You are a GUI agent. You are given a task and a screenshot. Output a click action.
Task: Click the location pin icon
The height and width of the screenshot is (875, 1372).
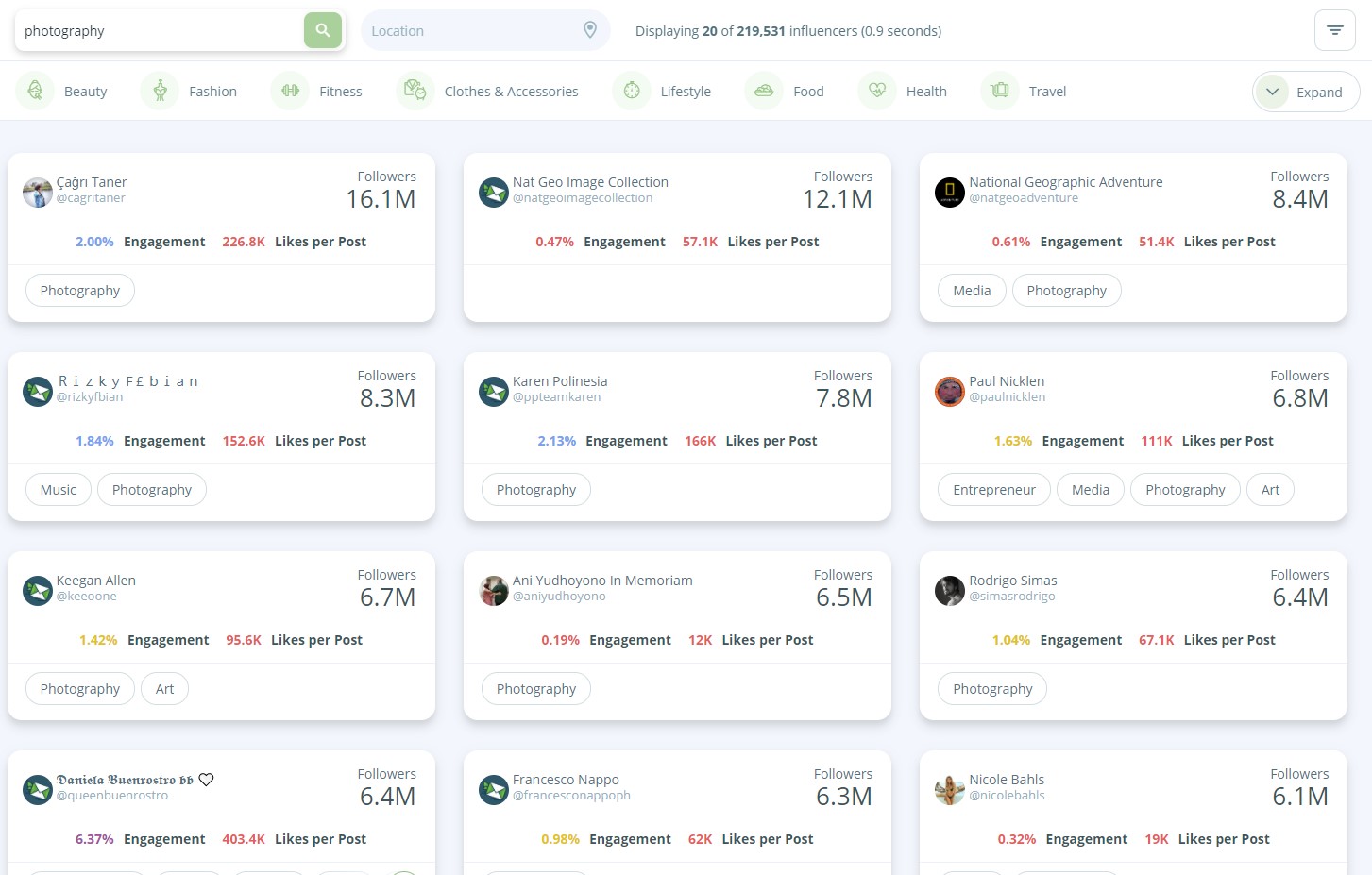(x=590, y=30)
